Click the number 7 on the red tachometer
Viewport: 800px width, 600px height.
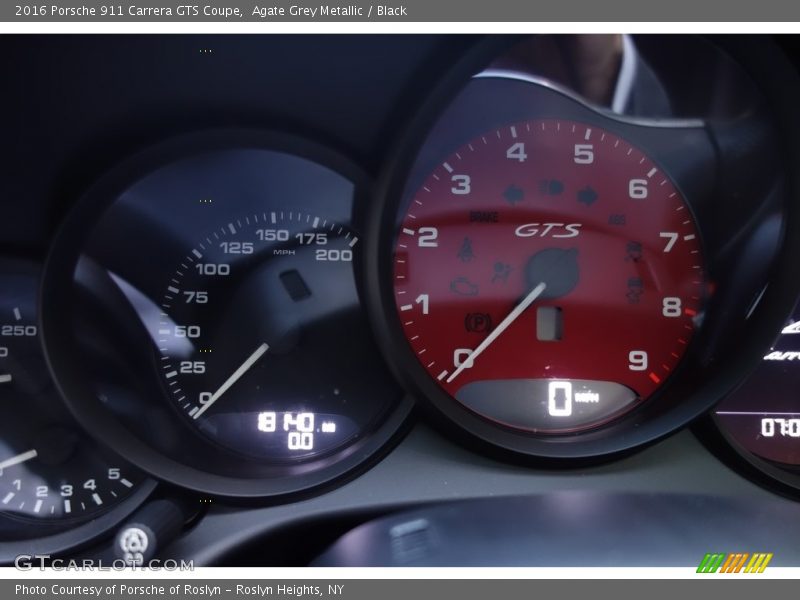669,241
